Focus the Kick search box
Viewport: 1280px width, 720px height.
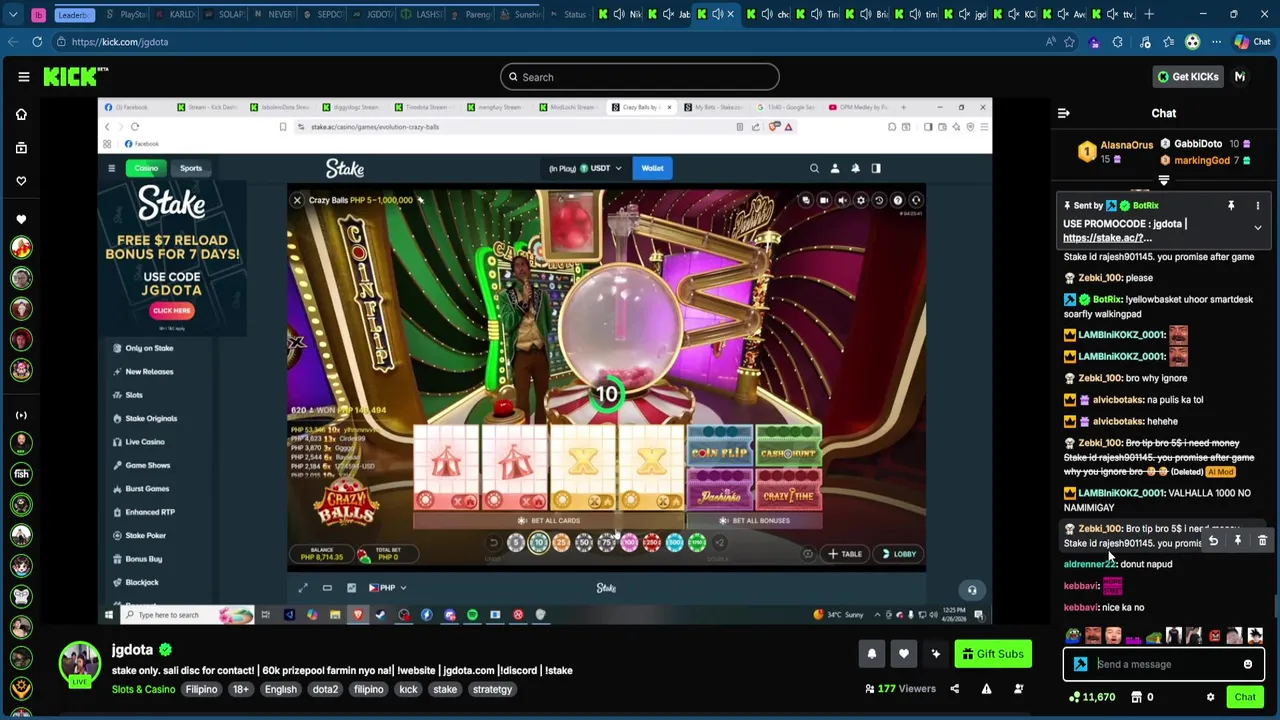click(640, 77)
